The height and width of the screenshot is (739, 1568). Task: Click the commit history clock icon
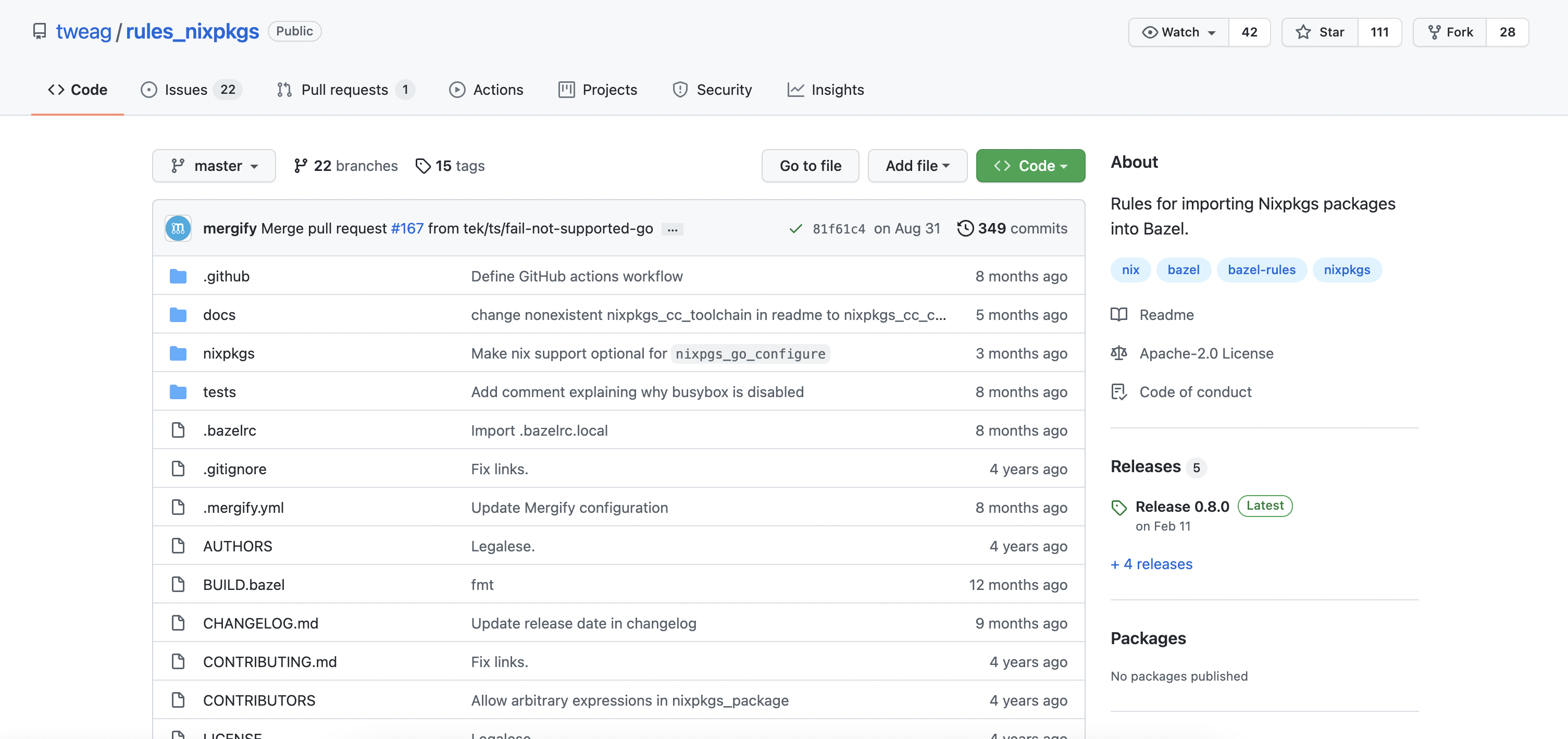pos(965,228)
